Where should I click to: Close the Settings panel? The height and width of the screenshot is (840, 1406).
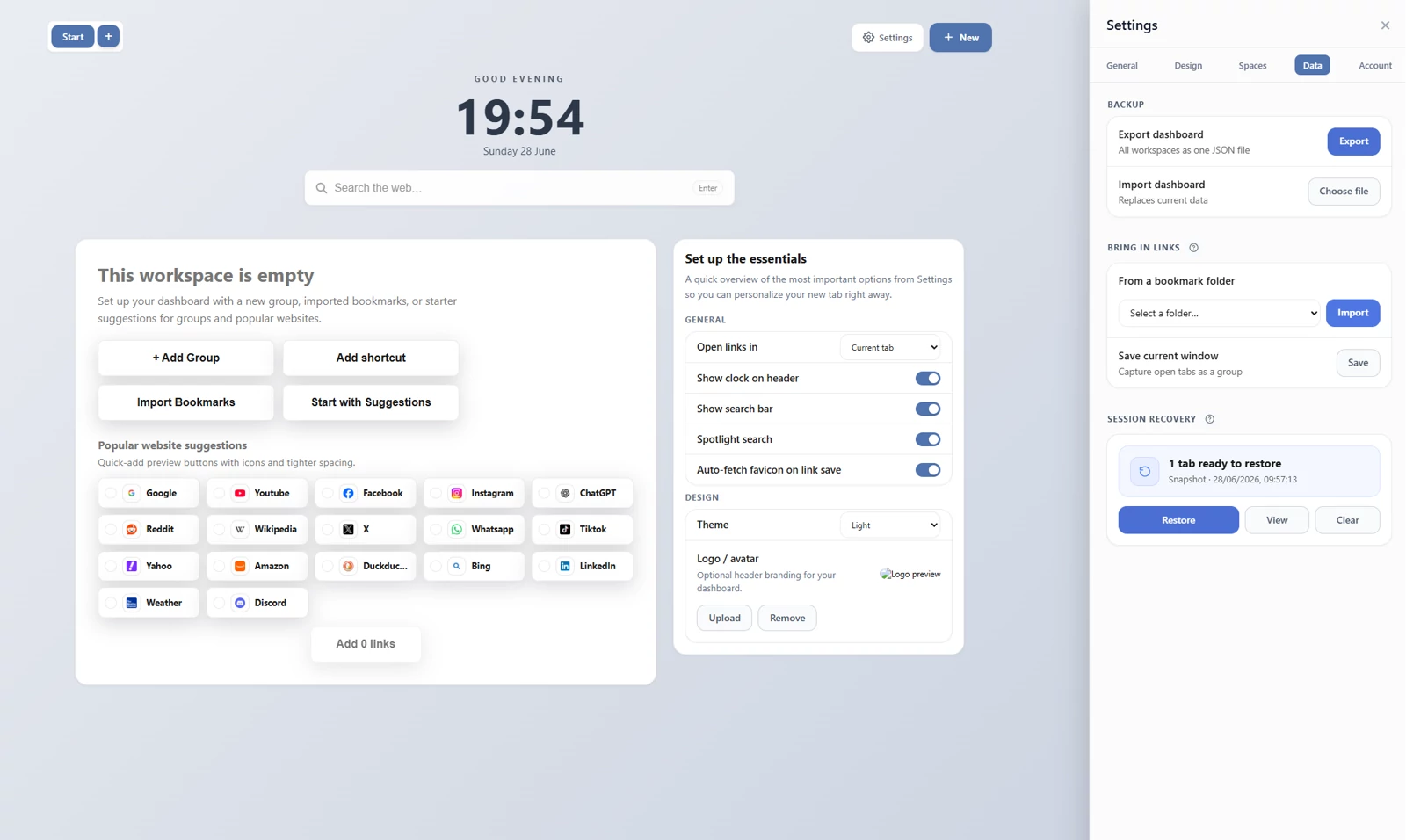click(x=1385, y=25)
